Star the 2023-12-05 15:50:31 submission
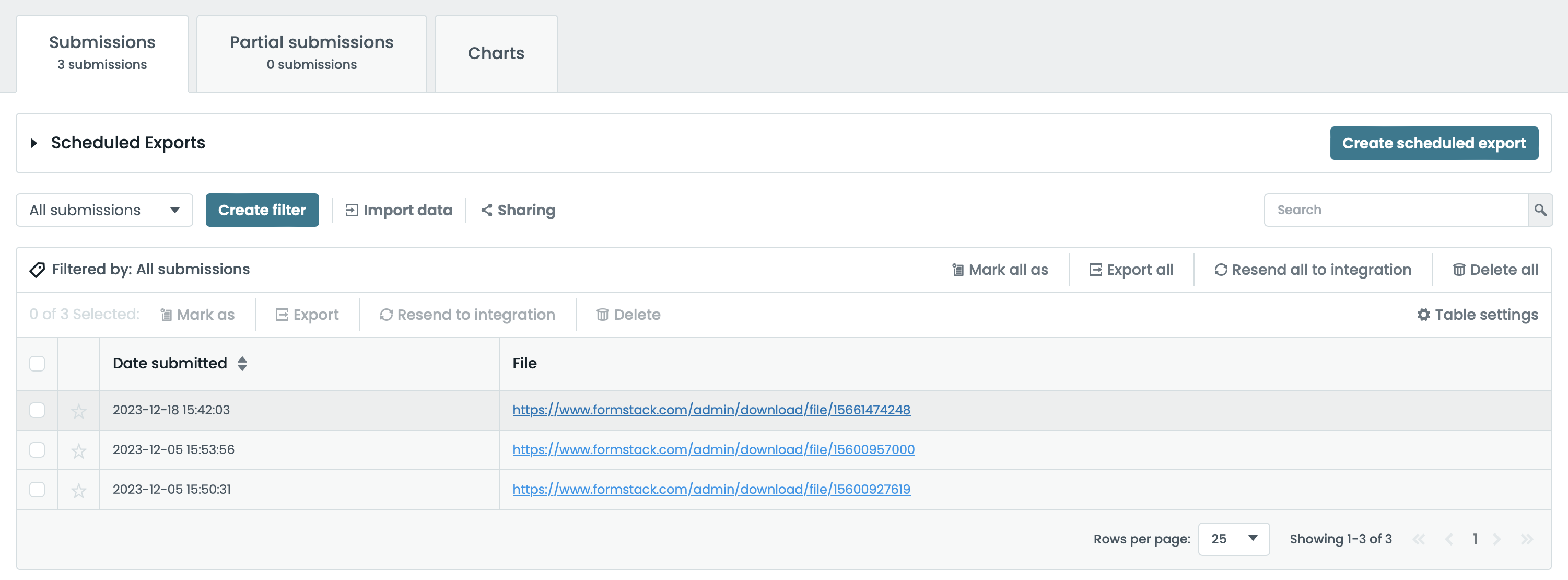Image resolution: width=1568 pixels, height=580 pixels. pos(78,491)
